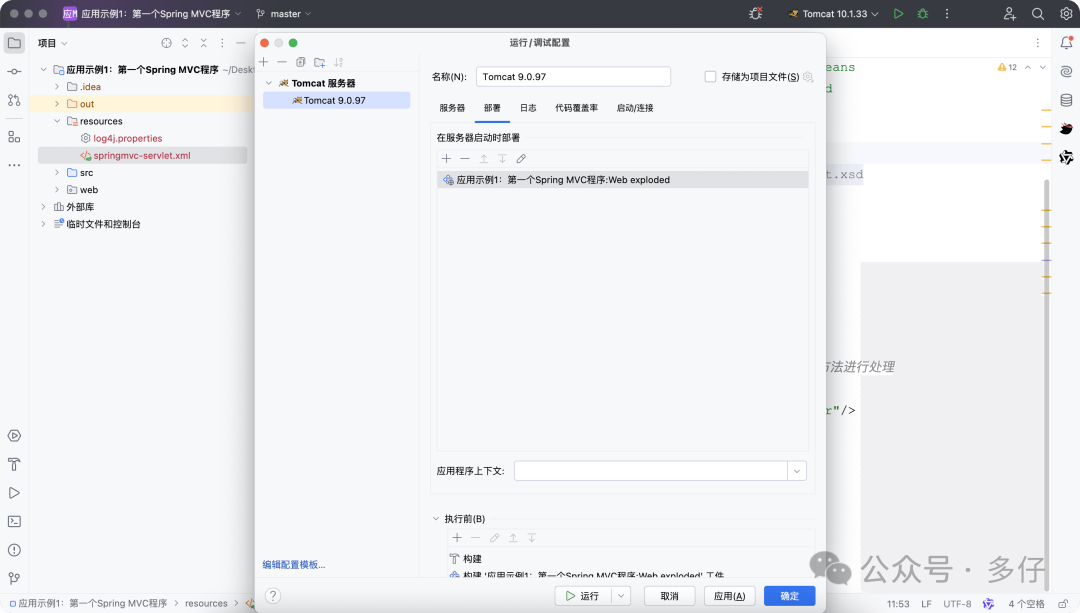The width and height of the screenshot is (1080, 613).
Task: Click the Select Opened File target icon
Action: (166, 43)
